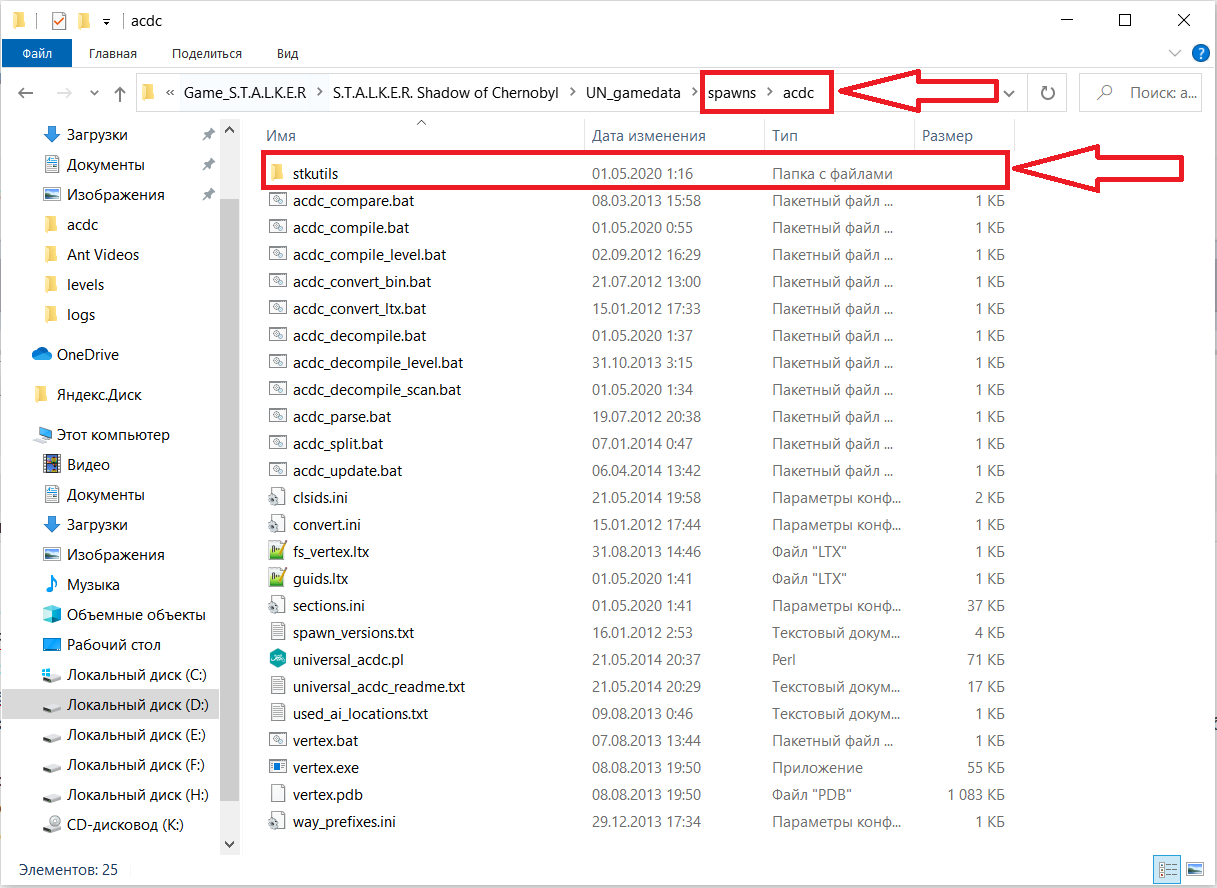Open recent locations dropdown arrow
The width and height of the screenshot is (1217, 888).
[95, 93]
